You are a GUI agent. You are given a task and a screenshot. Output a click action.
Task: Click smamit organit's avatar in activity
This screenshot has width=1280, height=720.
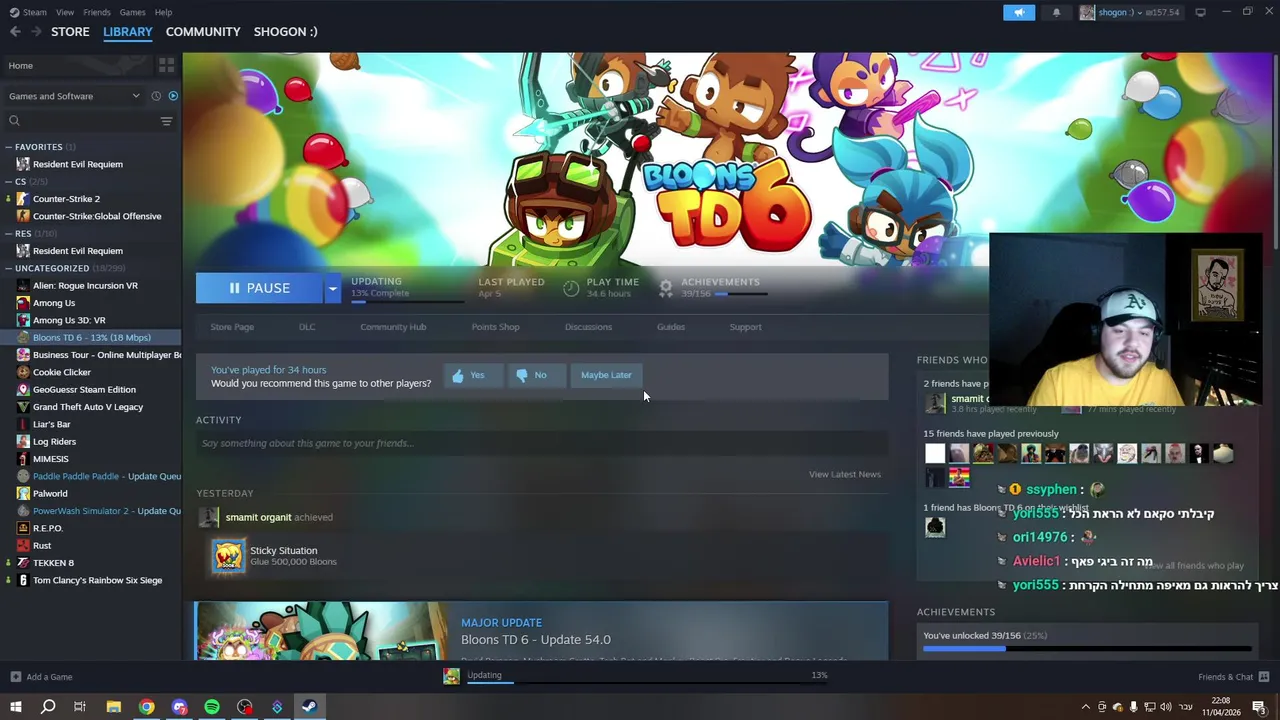click(x=208, y=517)
